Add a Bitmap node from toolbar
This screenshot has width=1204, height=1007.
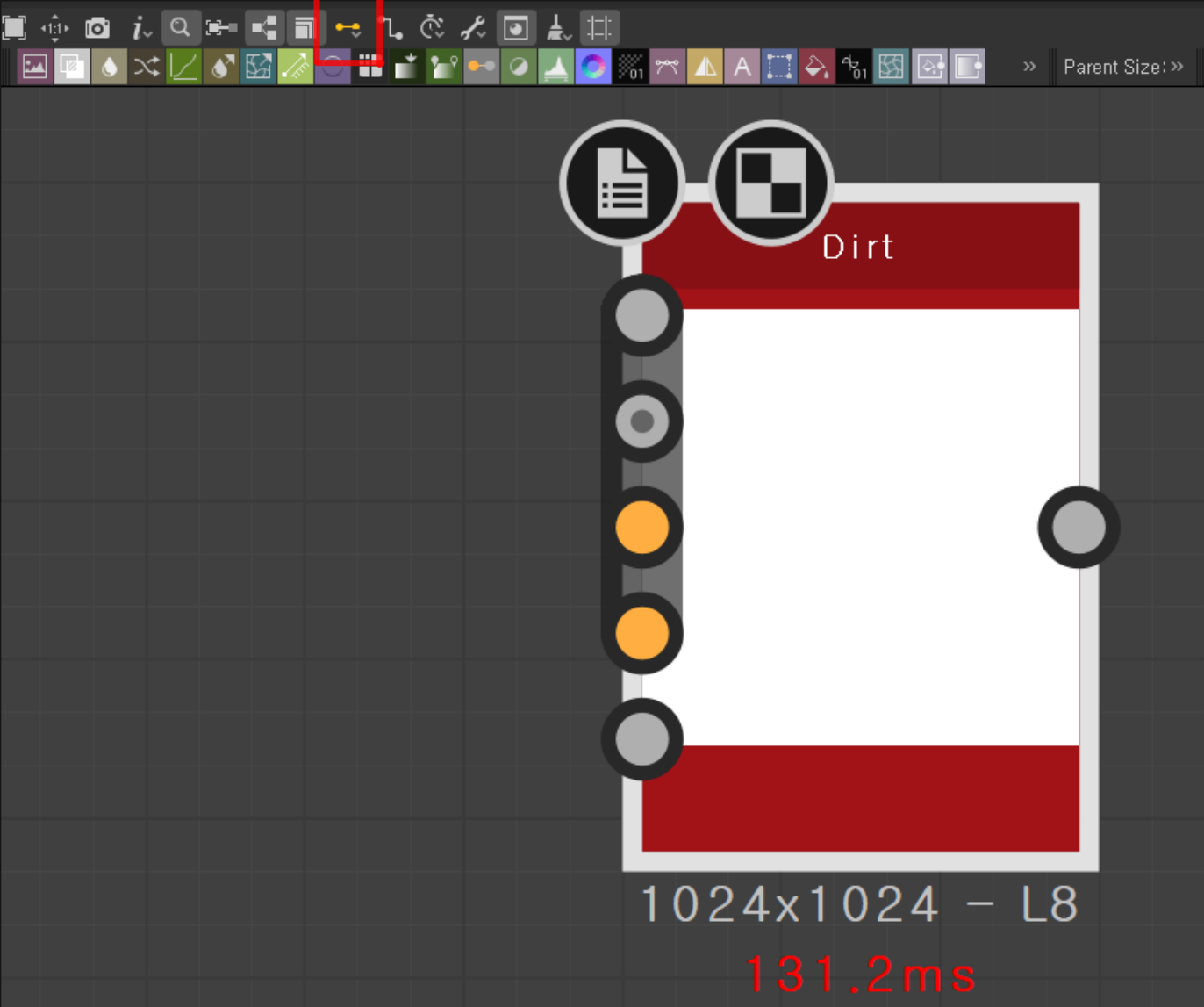35,67
